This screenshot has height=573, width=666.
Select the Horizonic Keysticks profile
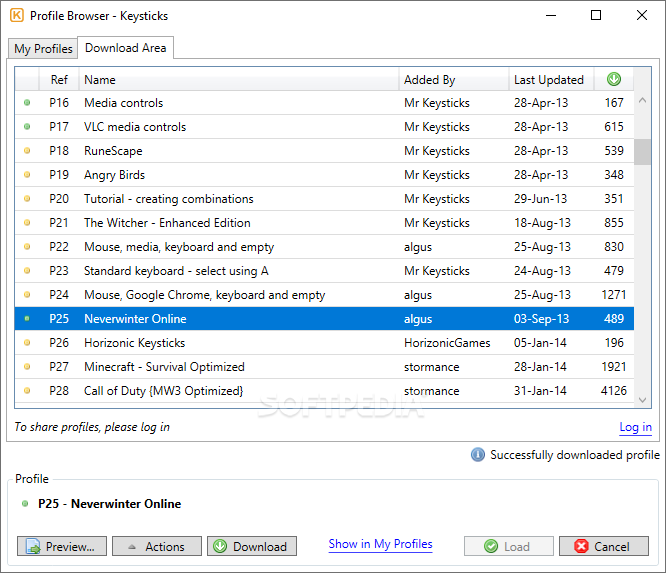point(135,343)
